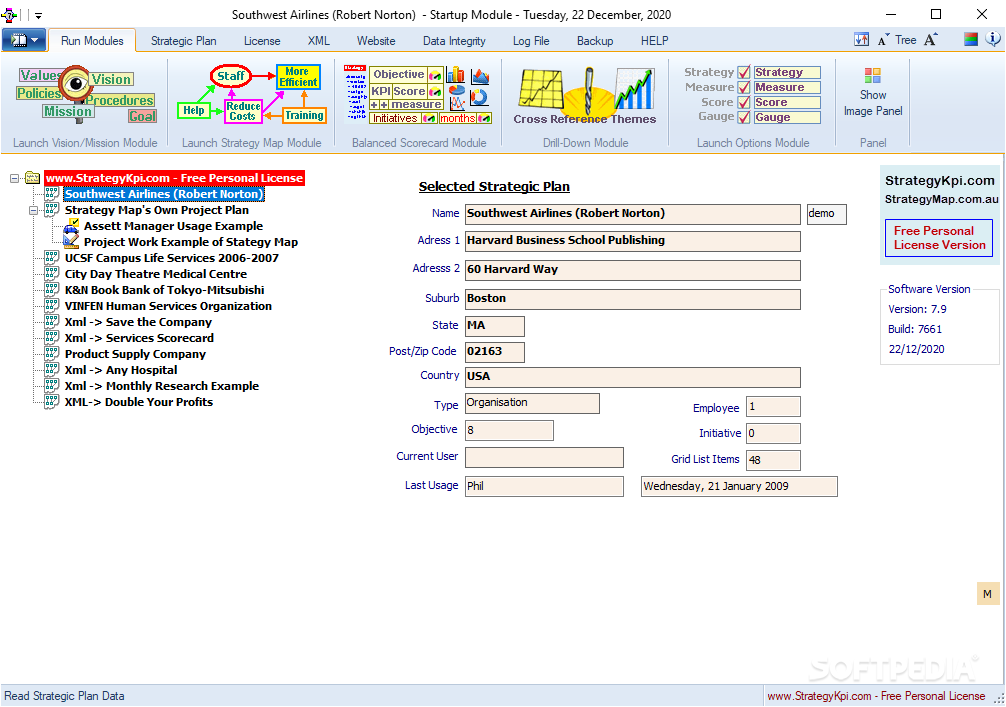Open the Log File tab
The width and height of the screenshot is (1006, 707).
coord(531,40)
